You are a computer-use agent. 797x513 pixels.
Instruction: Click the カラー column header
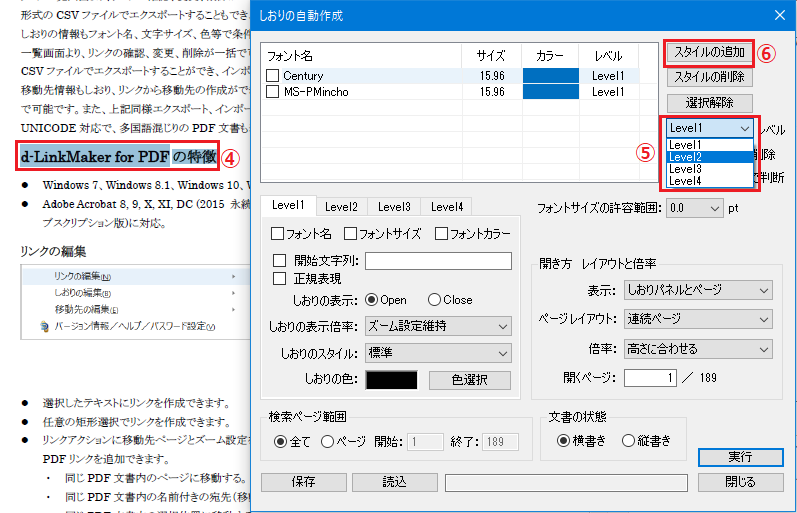point(550,56)
